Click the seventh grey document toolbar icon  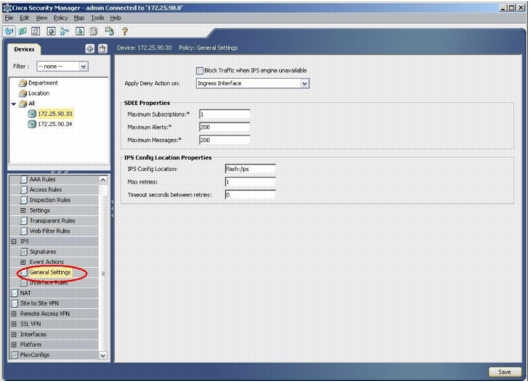tap(94, 31)
